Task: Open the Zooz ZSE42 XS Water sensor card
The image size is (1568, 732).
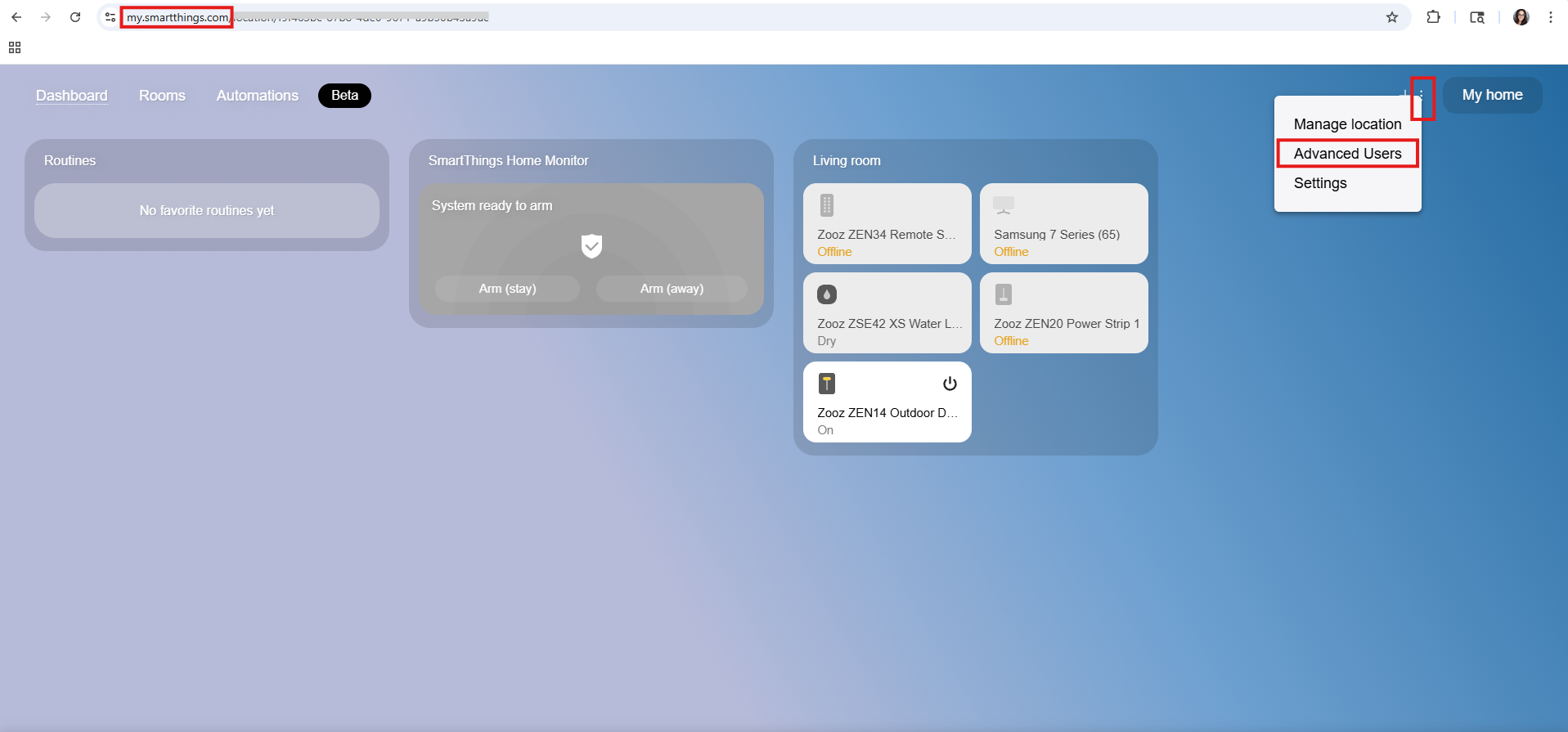Action: pyautogui.click(x=887, y=312)
